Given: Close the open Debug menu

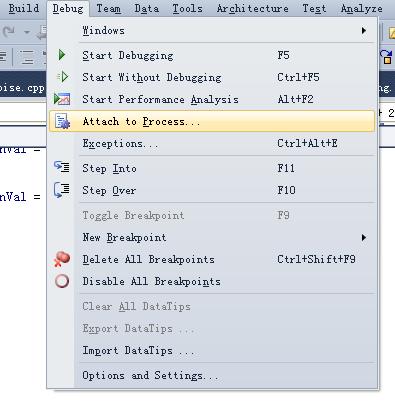Looking at the screenshot, I should pyautogui.click(x=68, y=8).
